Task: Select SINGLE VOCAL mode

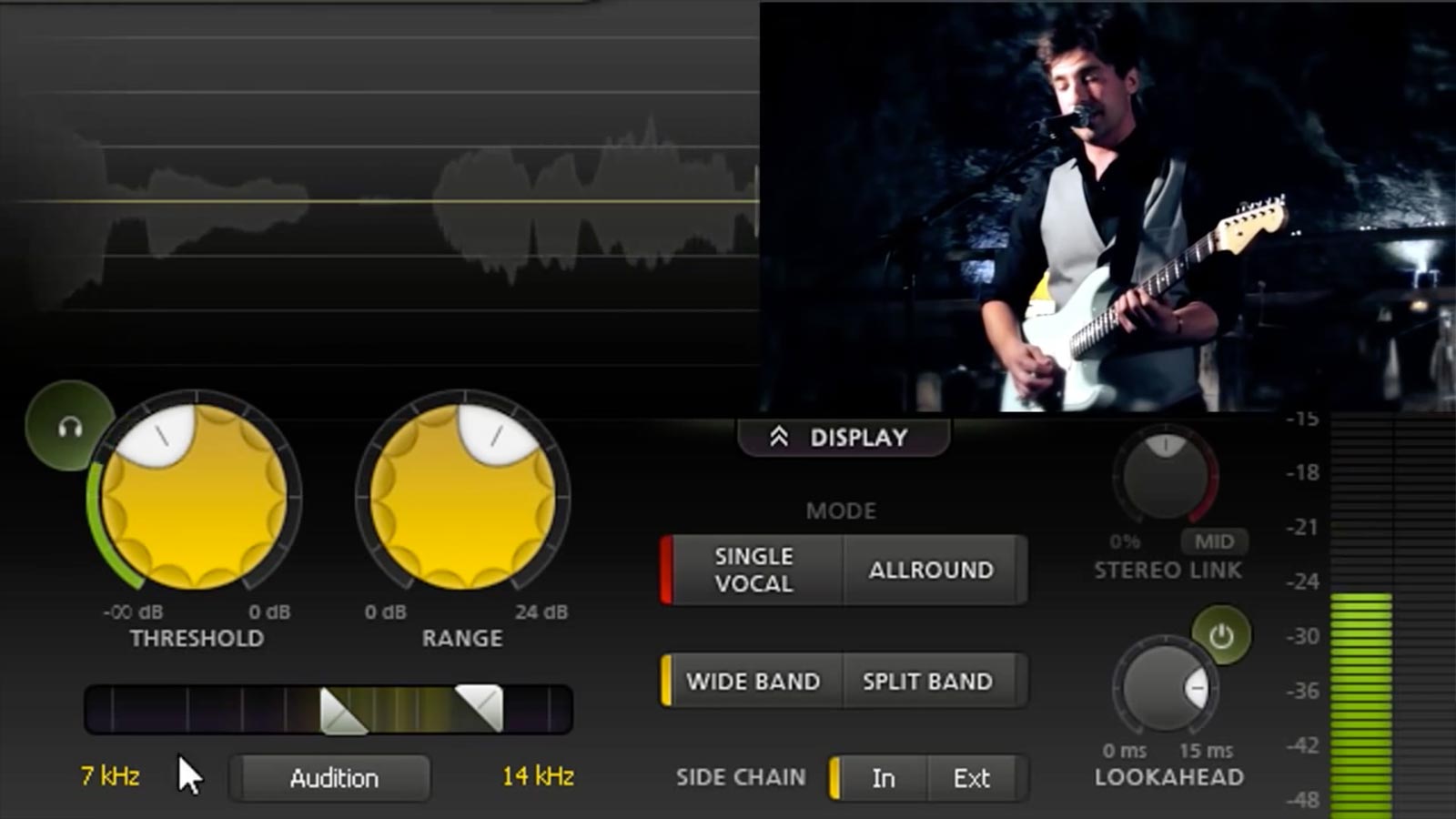Action: (x=753, y=570)
